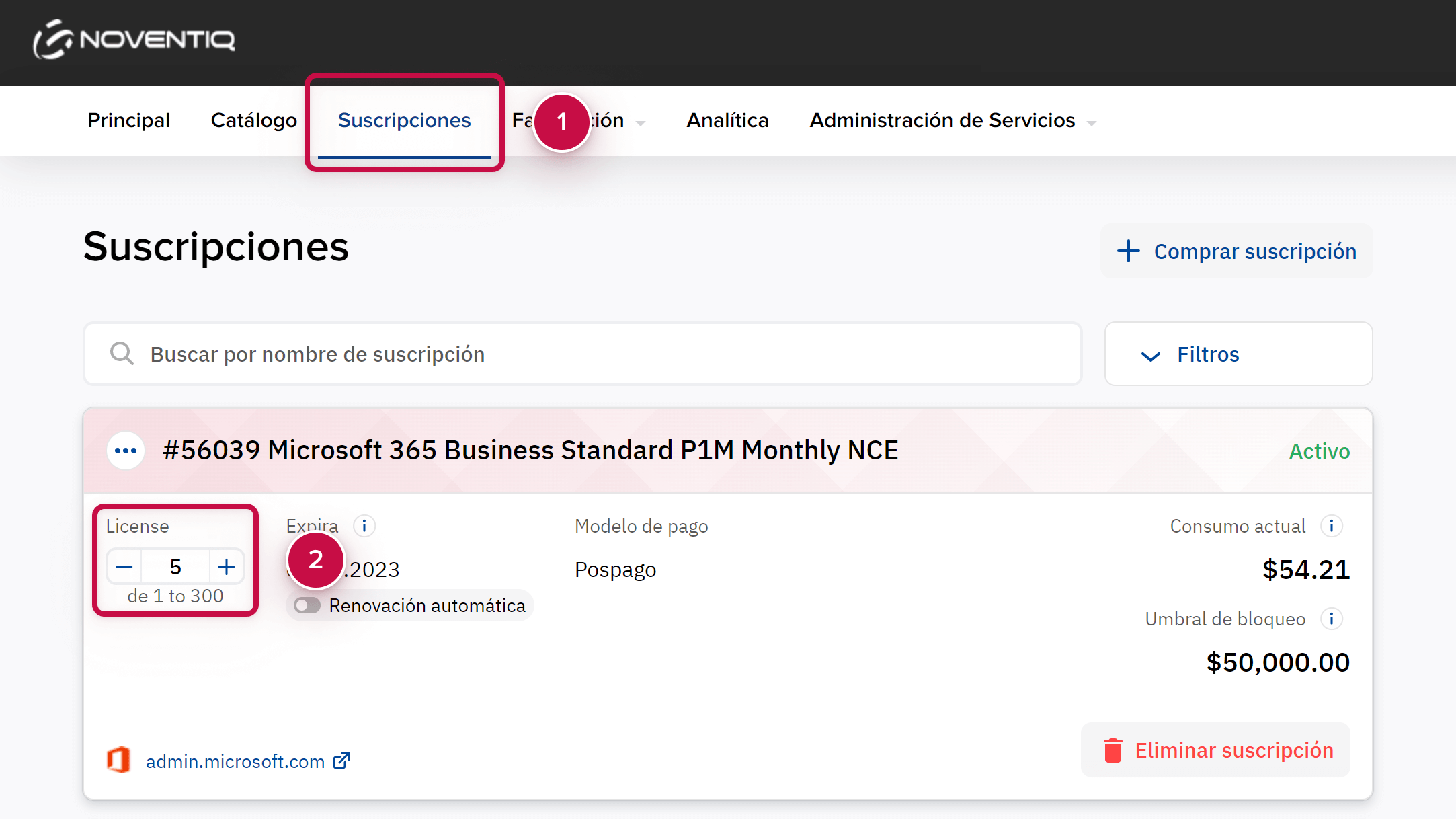1456x819 pixels.
Task: Click the Consumo actual info icon
Action: [1331, 526]
